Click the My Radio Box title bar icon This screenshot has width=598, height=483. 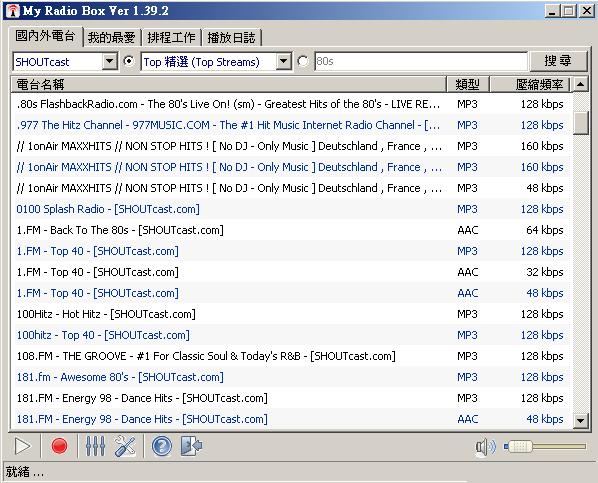point(13,11)
